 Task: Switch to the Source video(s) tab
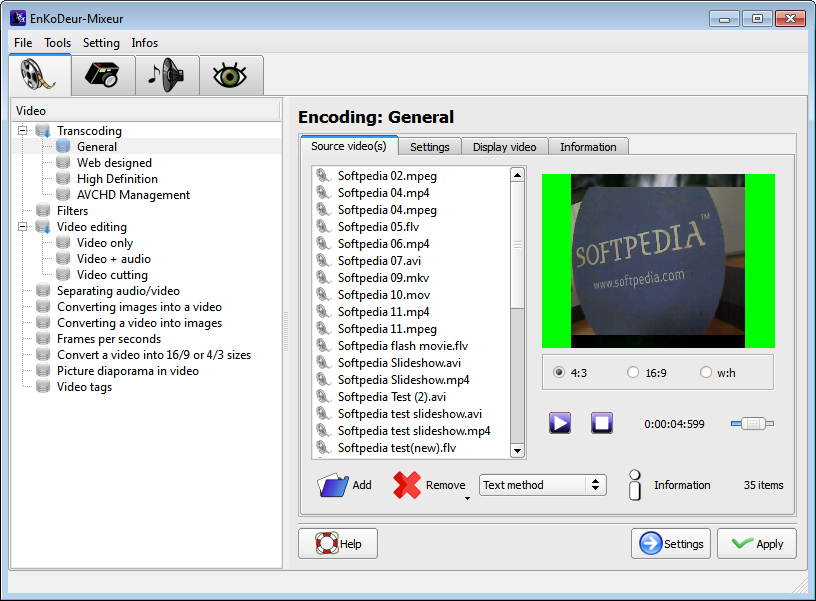pos(349,146)
